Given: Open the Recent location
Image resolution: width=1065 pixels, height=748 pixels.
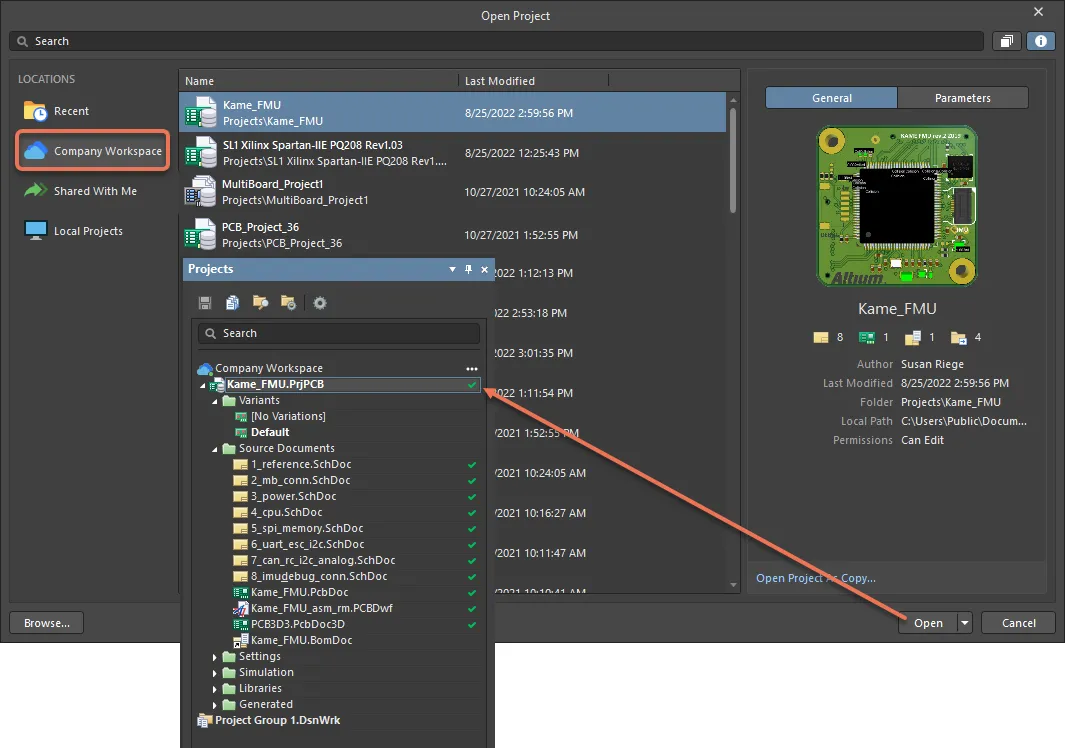Looking at the screenshot, I should 57,111.
